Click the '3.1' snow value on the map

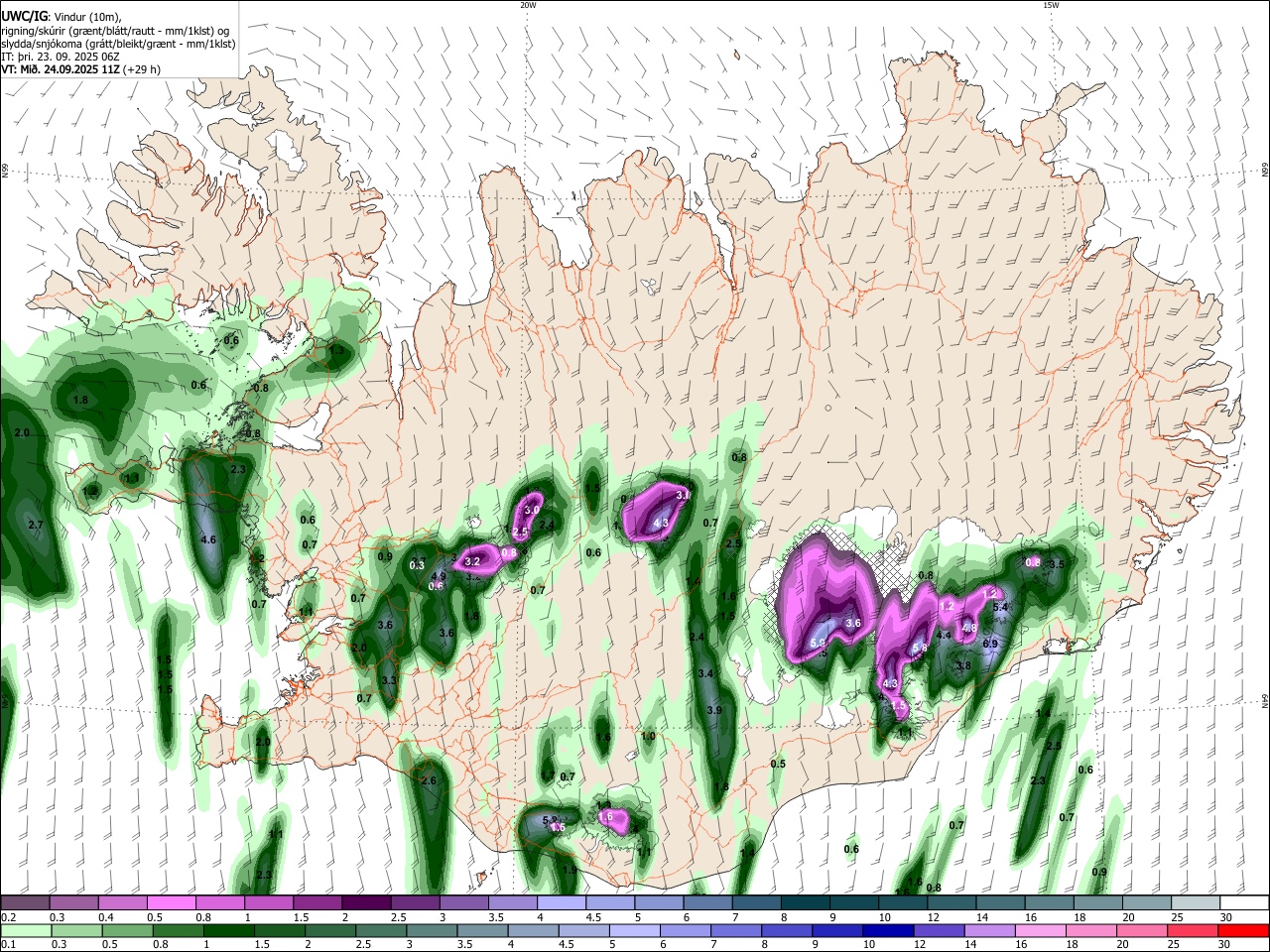(683, 495)
